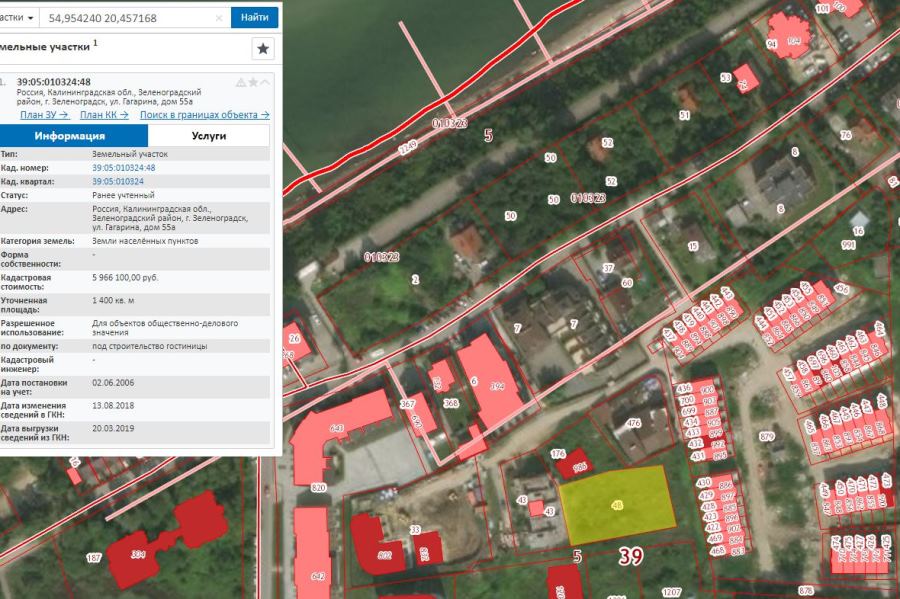Open the search type dropdown

(18, 18)
